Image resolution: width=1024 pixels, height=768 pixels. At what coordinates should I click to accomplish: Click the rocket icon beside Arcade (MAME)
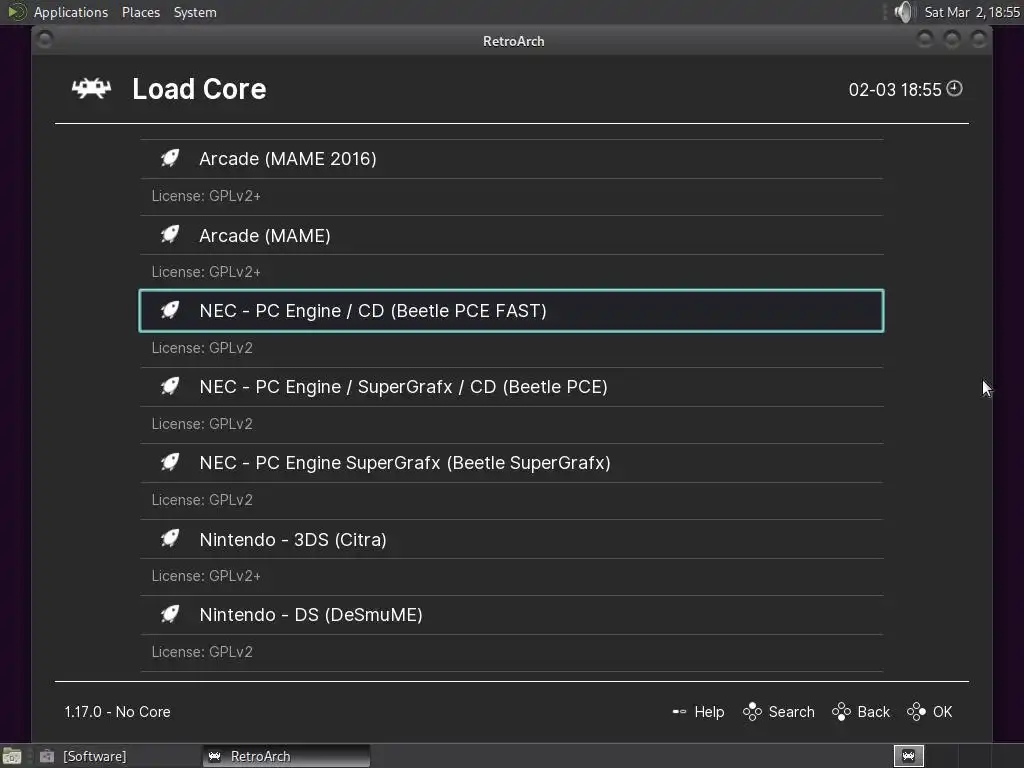point(170,234)
